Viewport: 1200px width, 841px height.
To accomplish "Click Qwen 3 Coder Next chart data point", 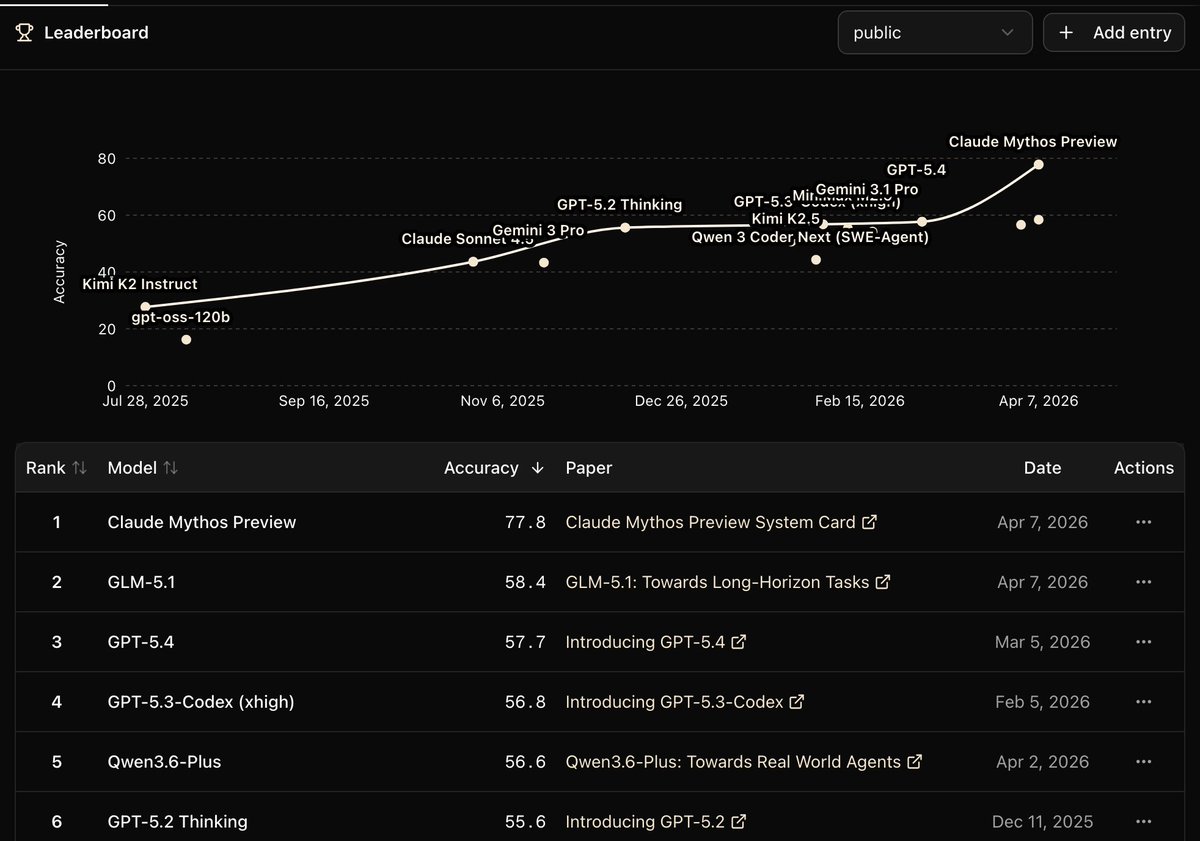I will tap(816, 260).
